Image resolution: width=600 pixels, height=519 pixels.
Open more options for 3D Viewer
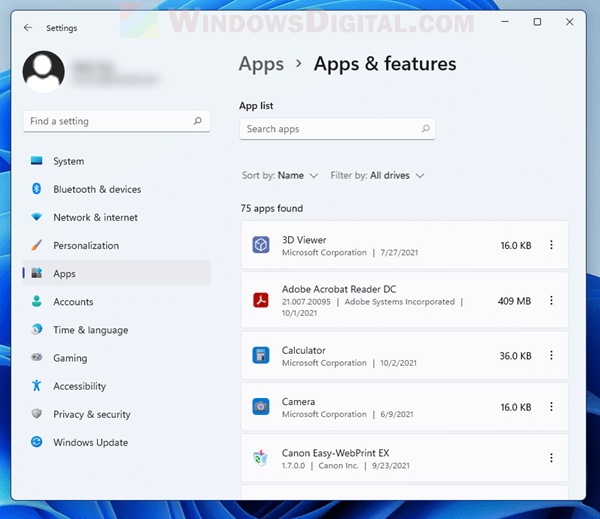pos(551,245)
